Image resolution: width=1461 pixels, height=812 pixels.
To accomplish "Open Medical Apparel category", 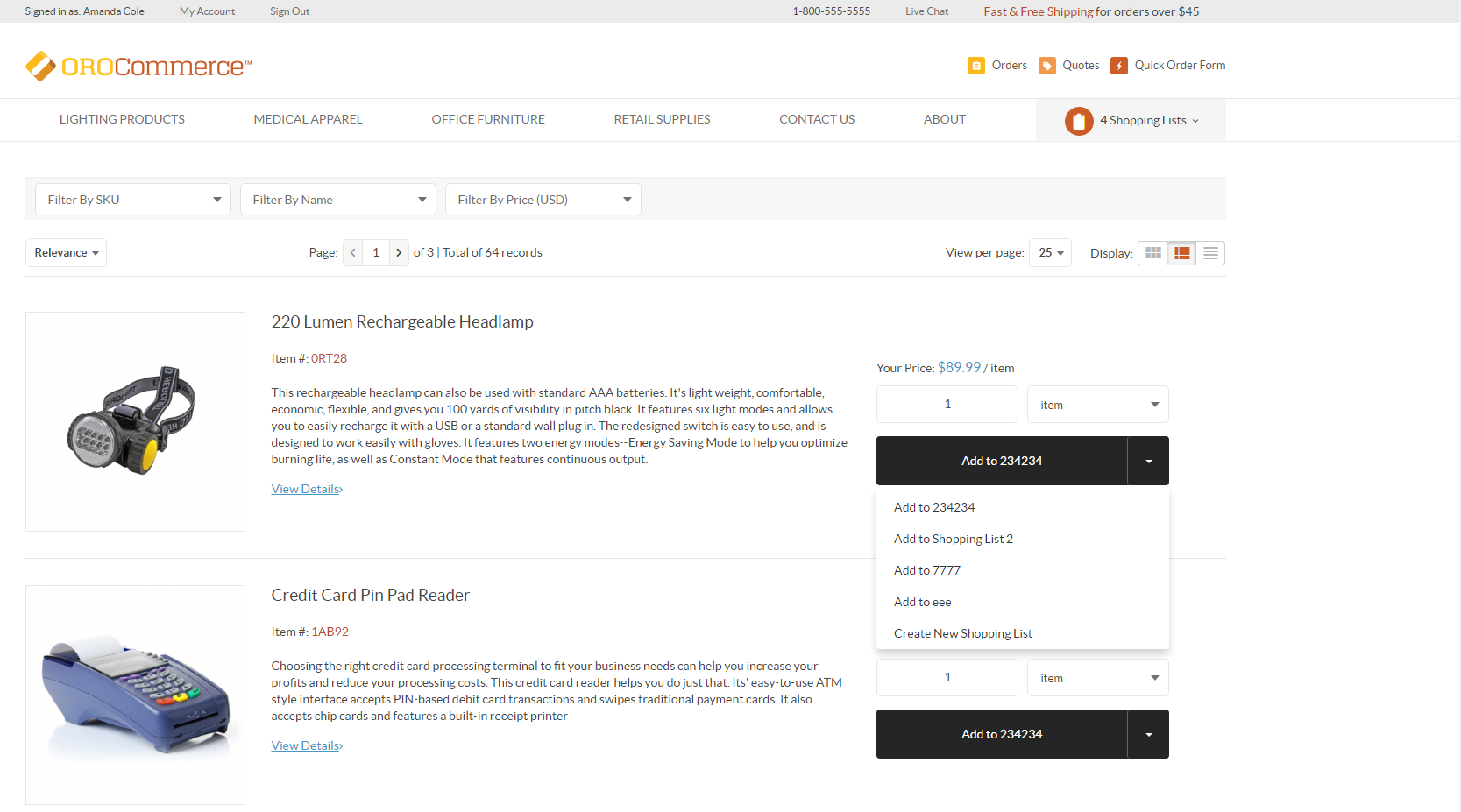I will pos(308,119).
